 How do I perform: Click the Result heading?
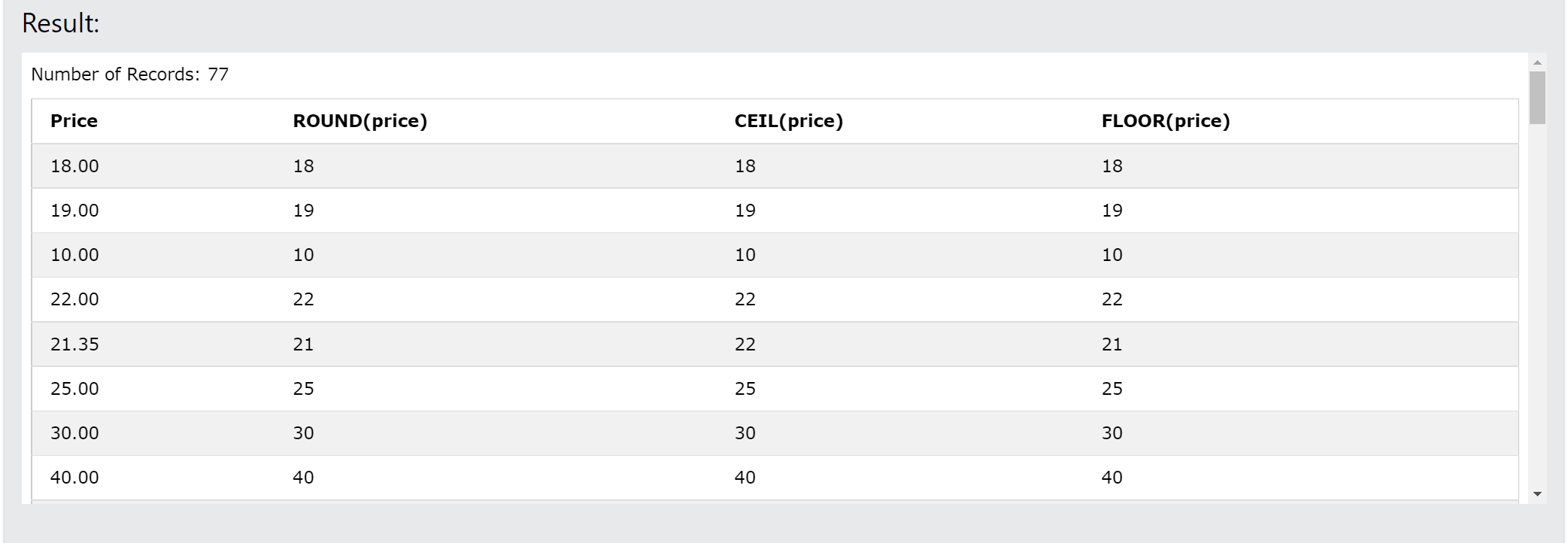(x=60, y=23)
